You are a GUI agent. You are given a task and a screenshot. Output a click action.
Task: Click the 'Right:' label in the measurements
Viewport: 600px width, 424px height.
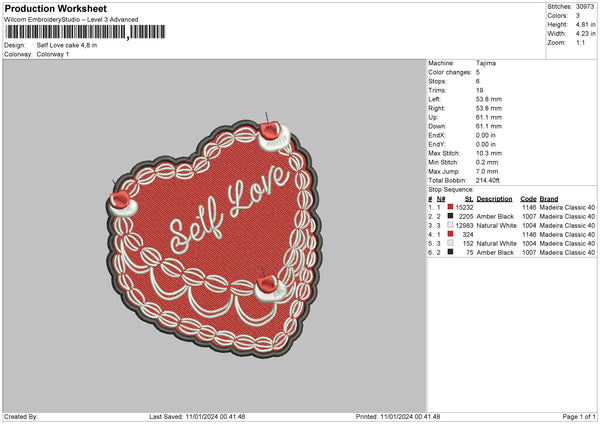point(437,108)
